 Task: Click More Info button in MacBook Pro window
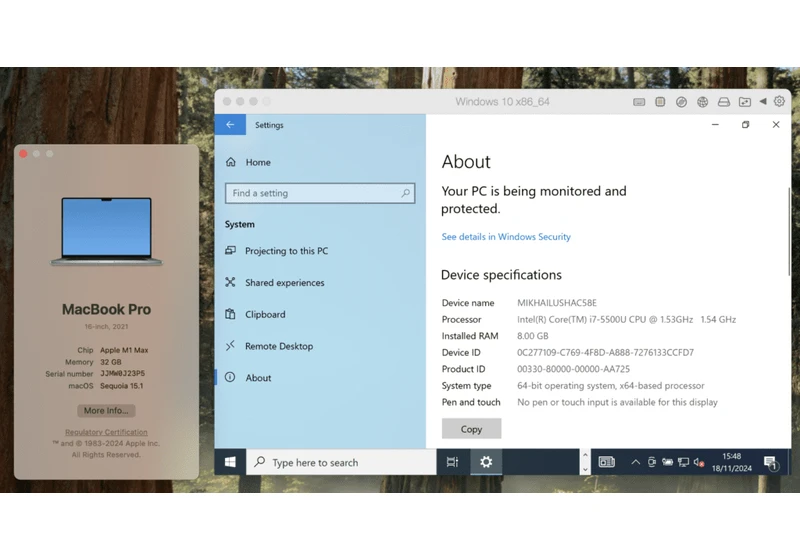(x=106, y=411)
